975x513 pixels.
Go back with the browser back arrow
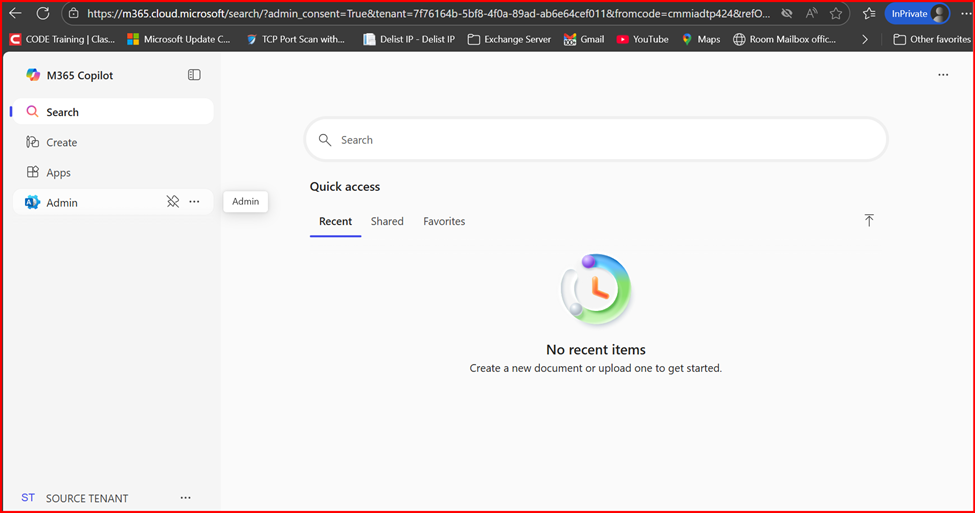(15, 14)
